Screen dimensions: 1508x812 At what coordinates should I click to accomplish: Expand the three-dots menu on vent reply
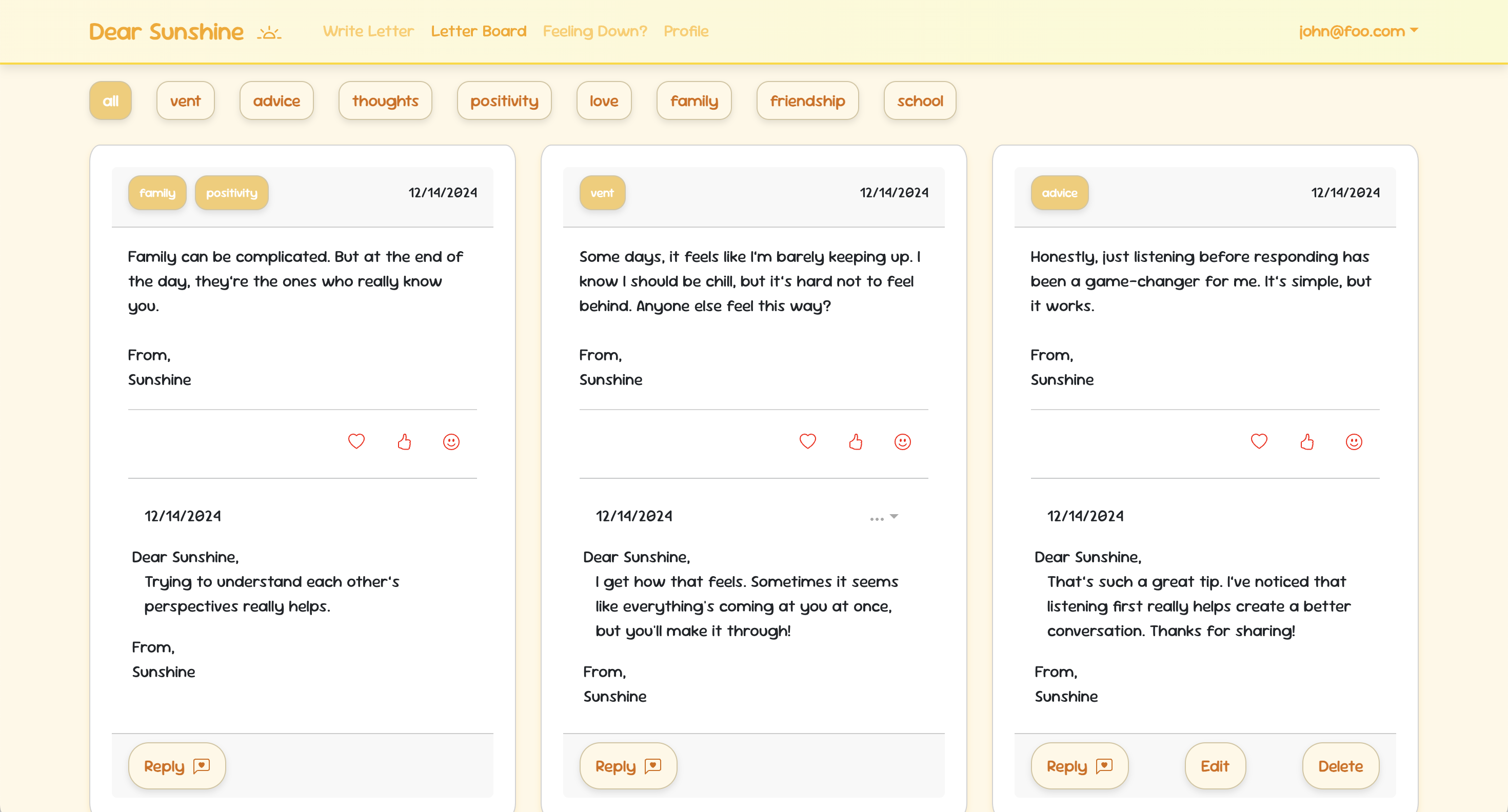884,517
